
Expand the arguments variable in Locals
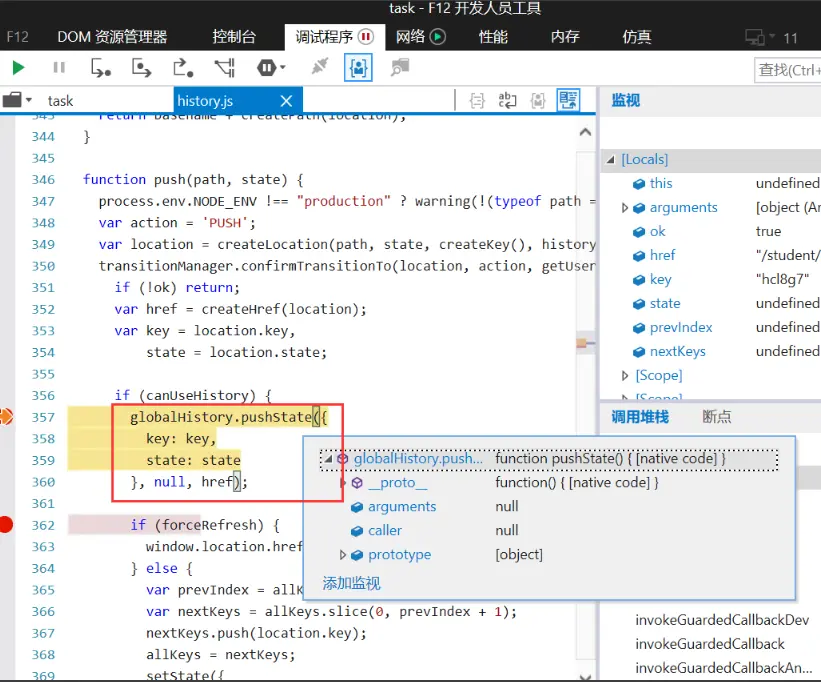tap(625, 208)
